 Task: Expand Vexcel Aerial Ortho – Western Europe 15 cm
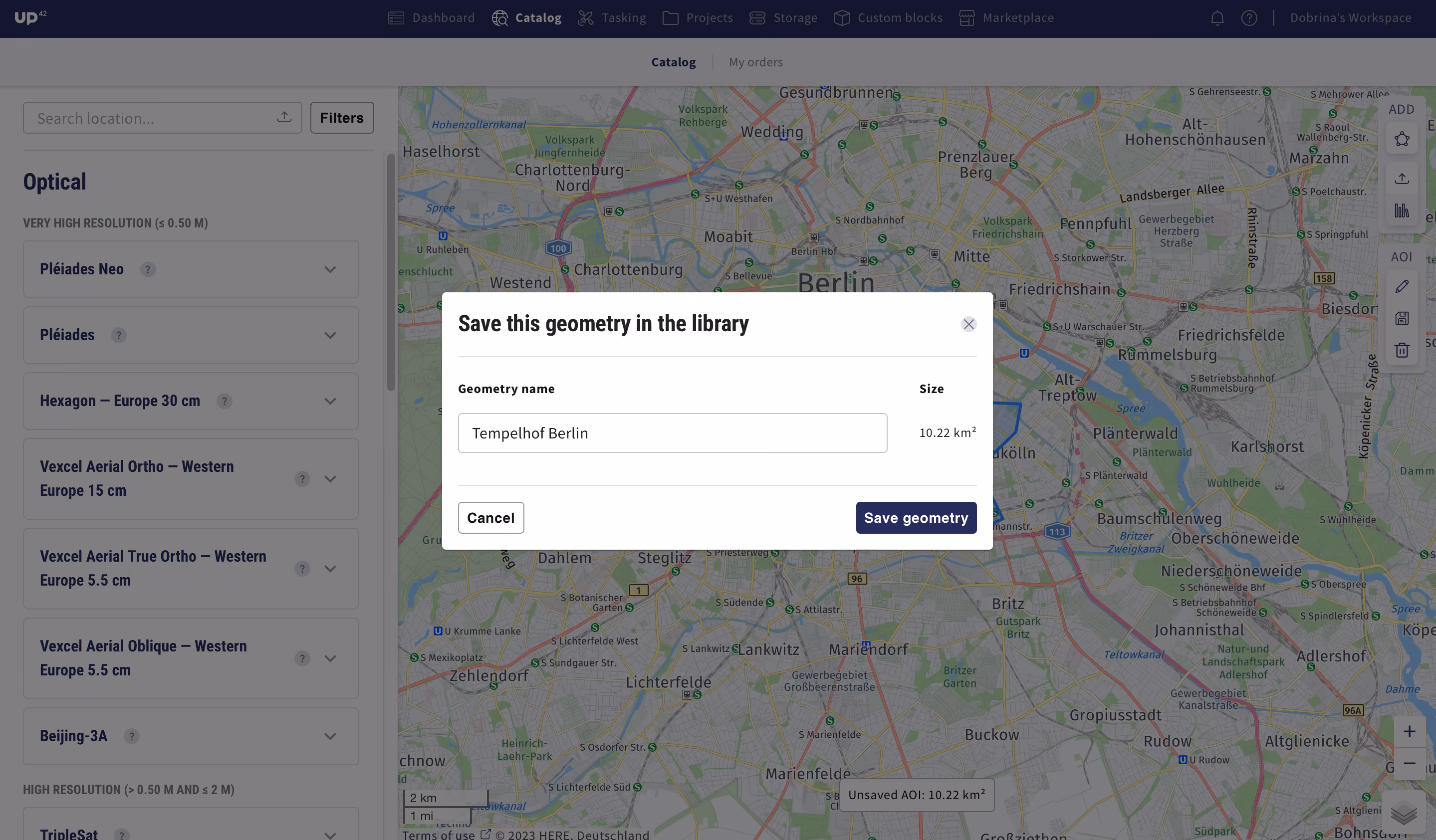click(x=330, y=479)
